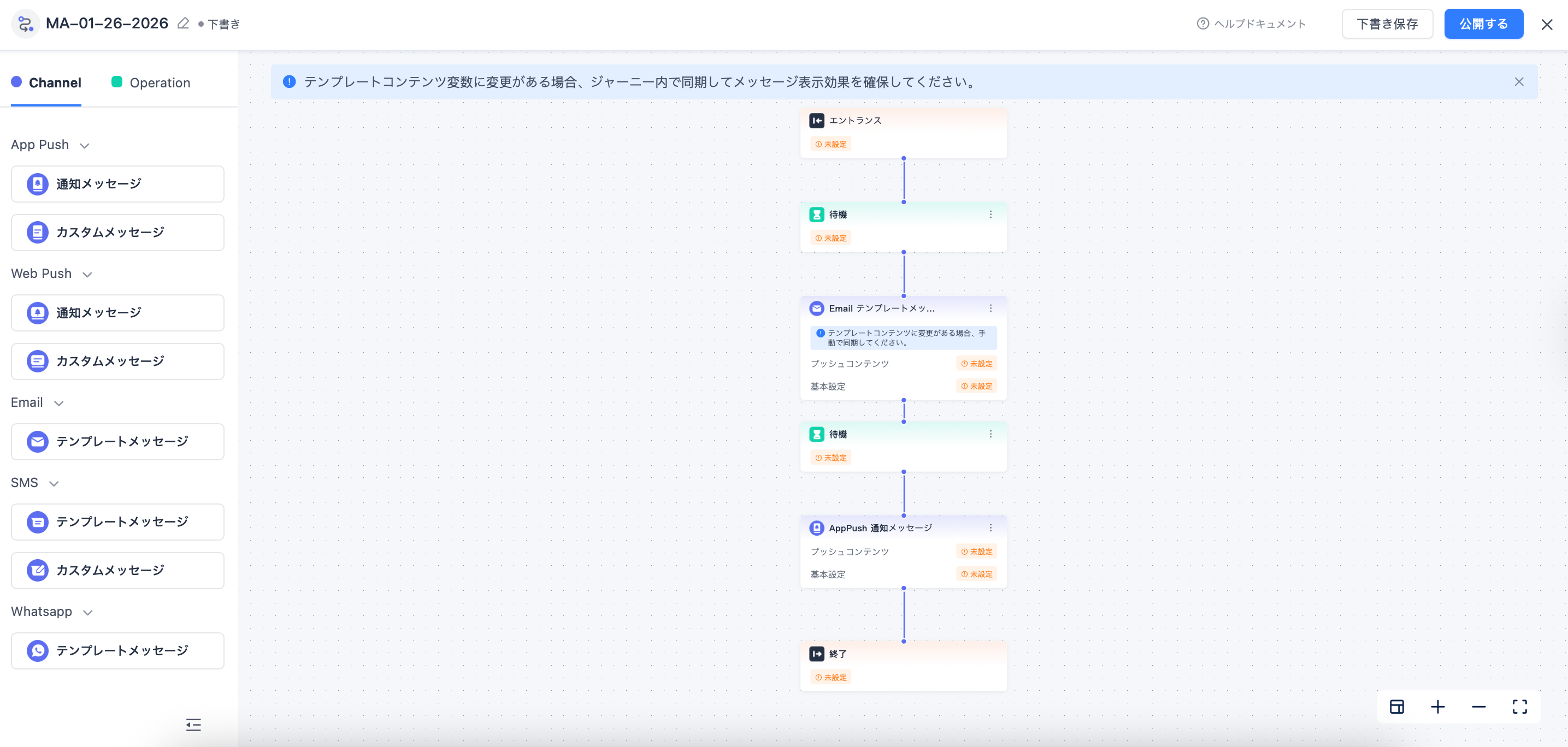The height and width of the screenshot is (747, 1568).
Task: Open the options menu on the Email node
Action: [992, 308]
